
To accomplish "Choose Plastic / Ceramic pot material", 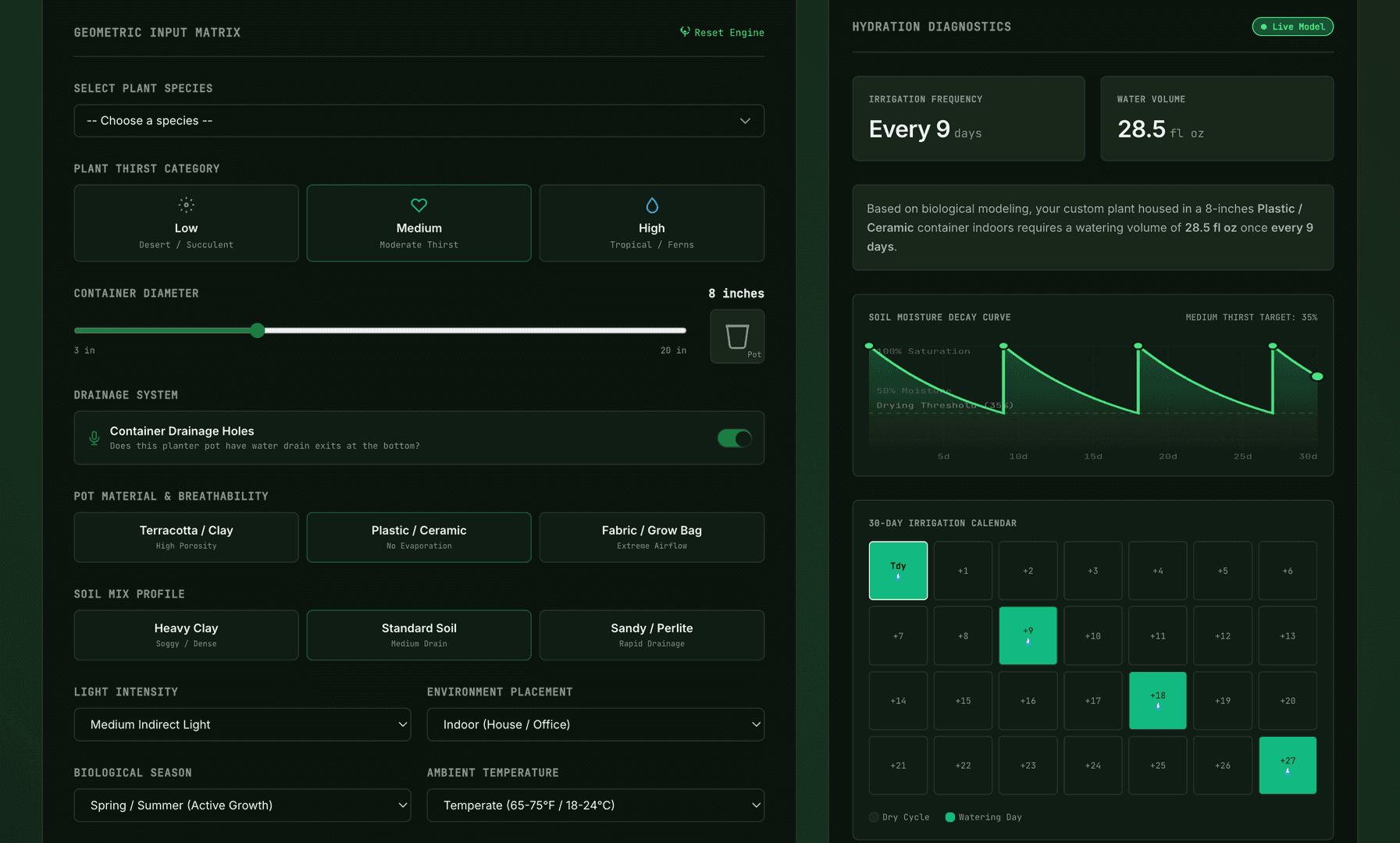I will click(419, 537).
